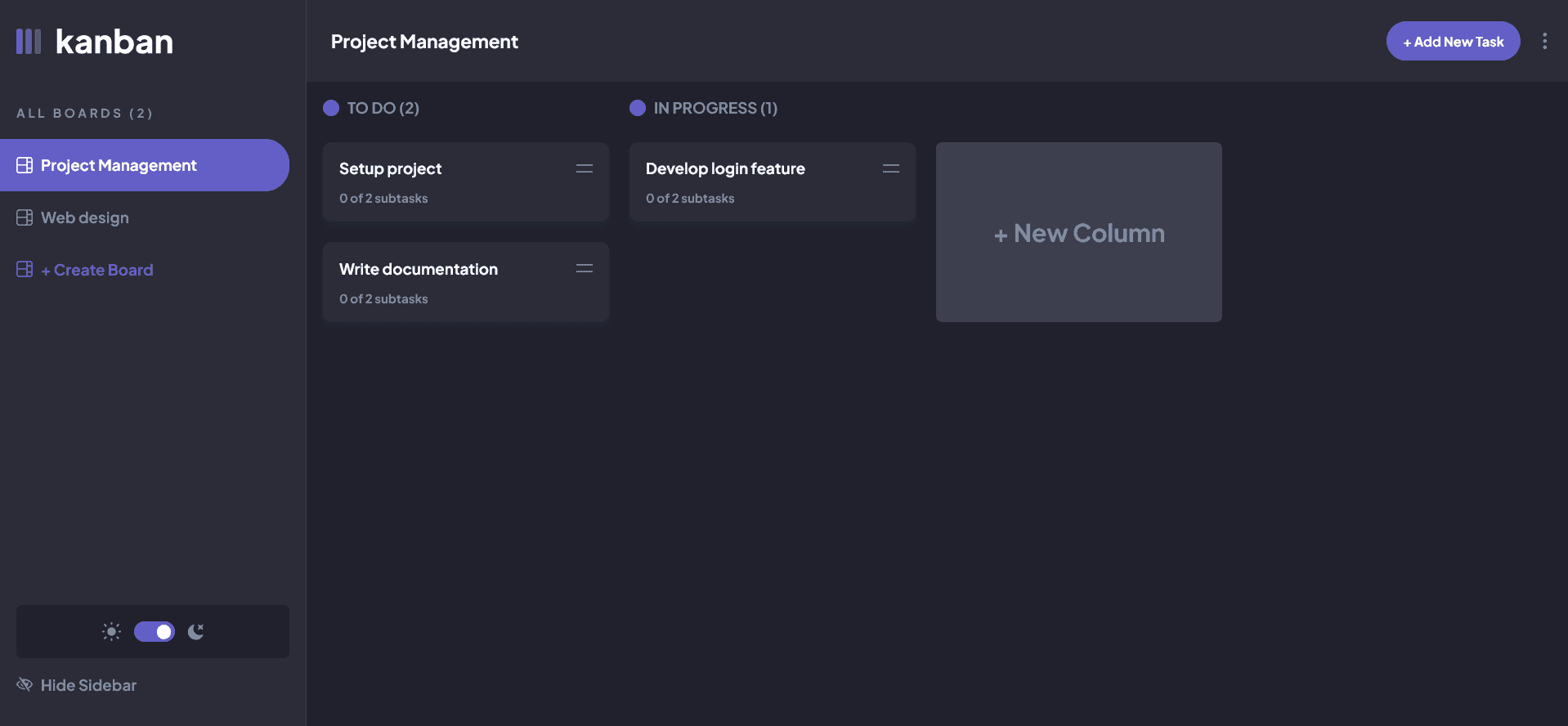Click + Create Board link

97,270
